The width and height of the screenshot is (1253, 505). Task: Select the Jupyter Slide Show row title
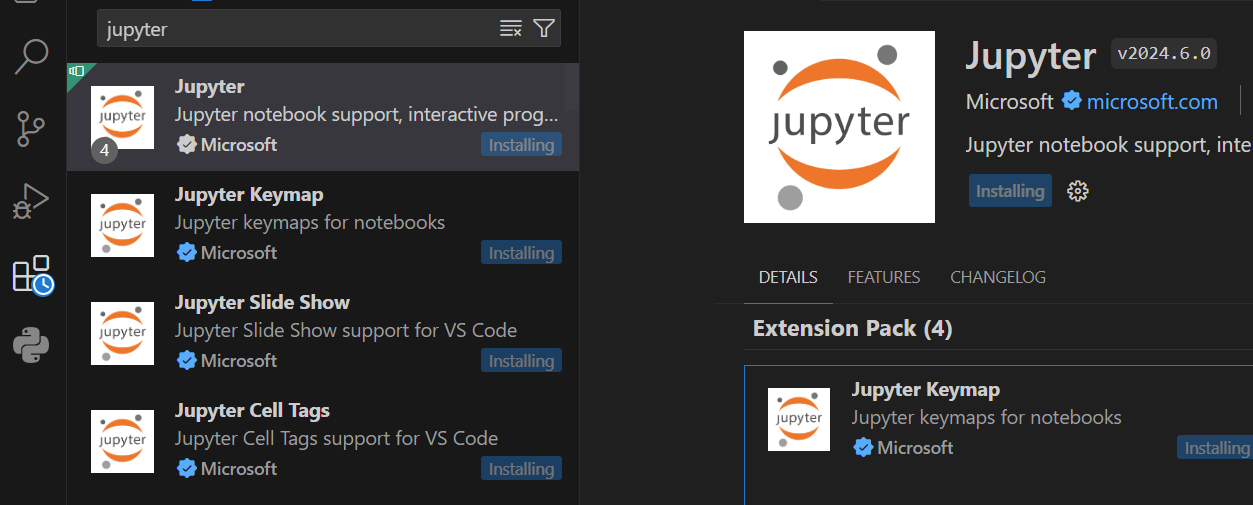pos(262,302)
